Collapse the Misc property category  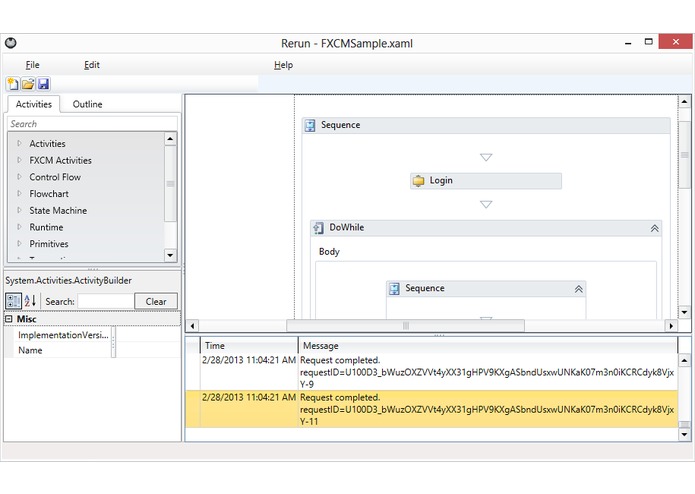(x=9, y=319)
